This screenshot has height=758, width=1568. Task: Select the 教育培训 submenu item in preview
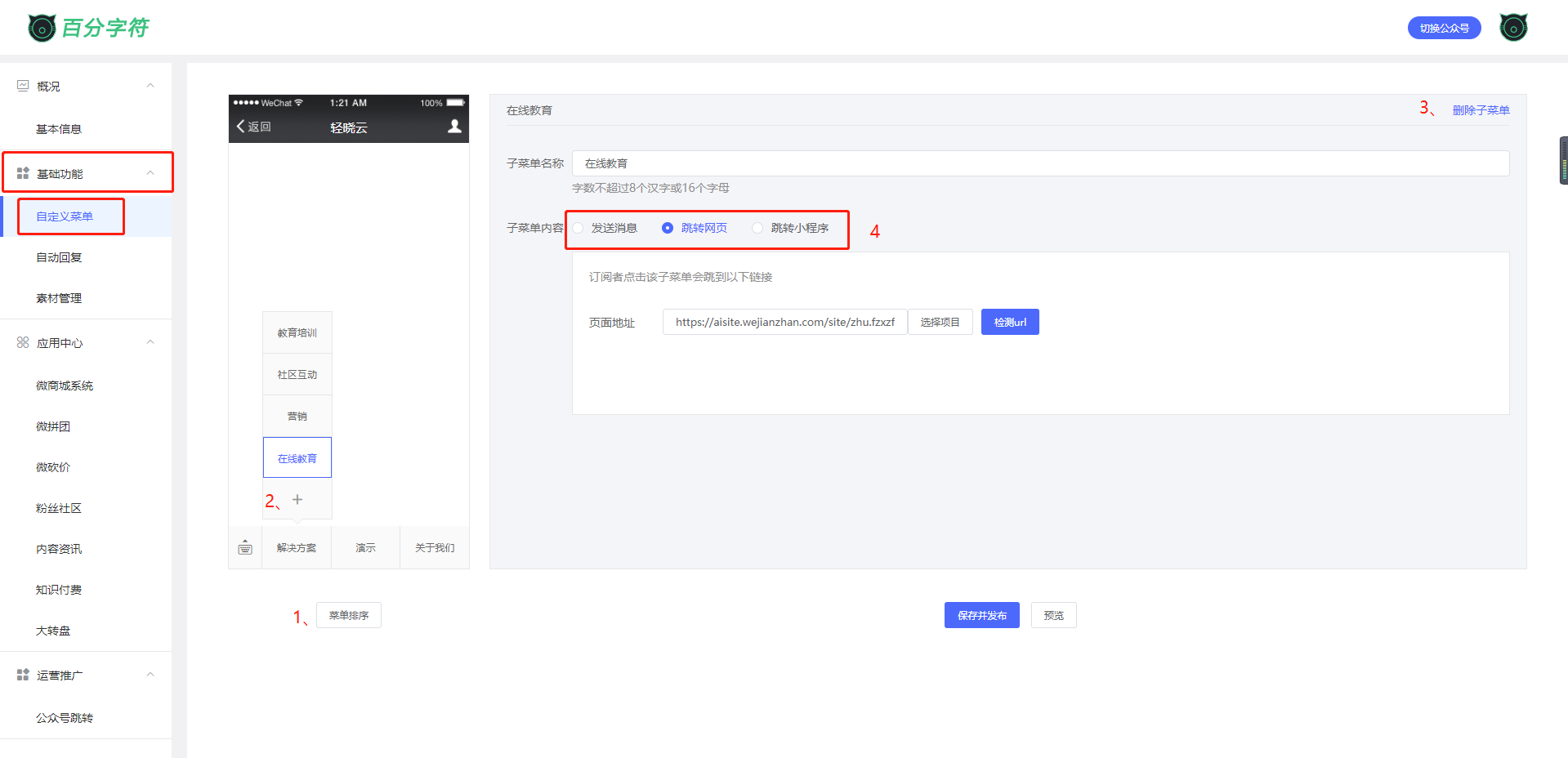(297, 332)
